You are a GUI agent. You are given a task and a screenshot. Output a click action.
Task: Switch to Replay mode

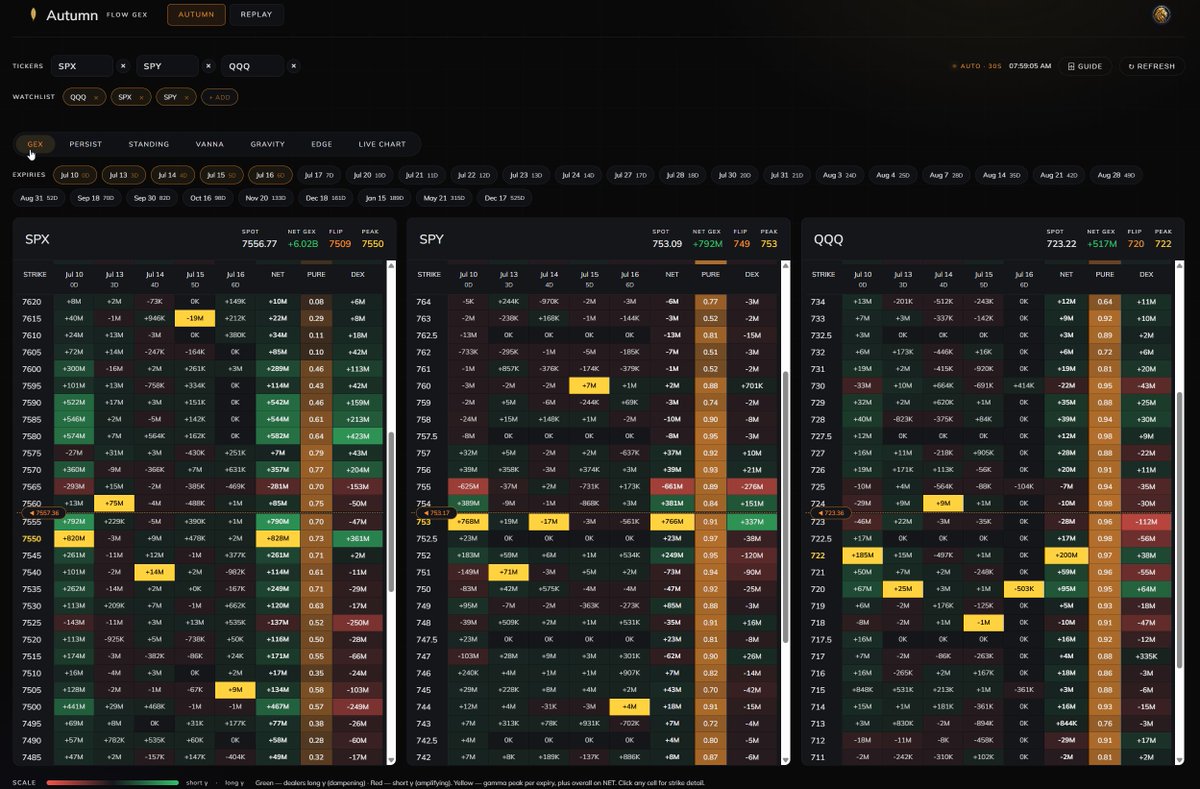[256, 15]
